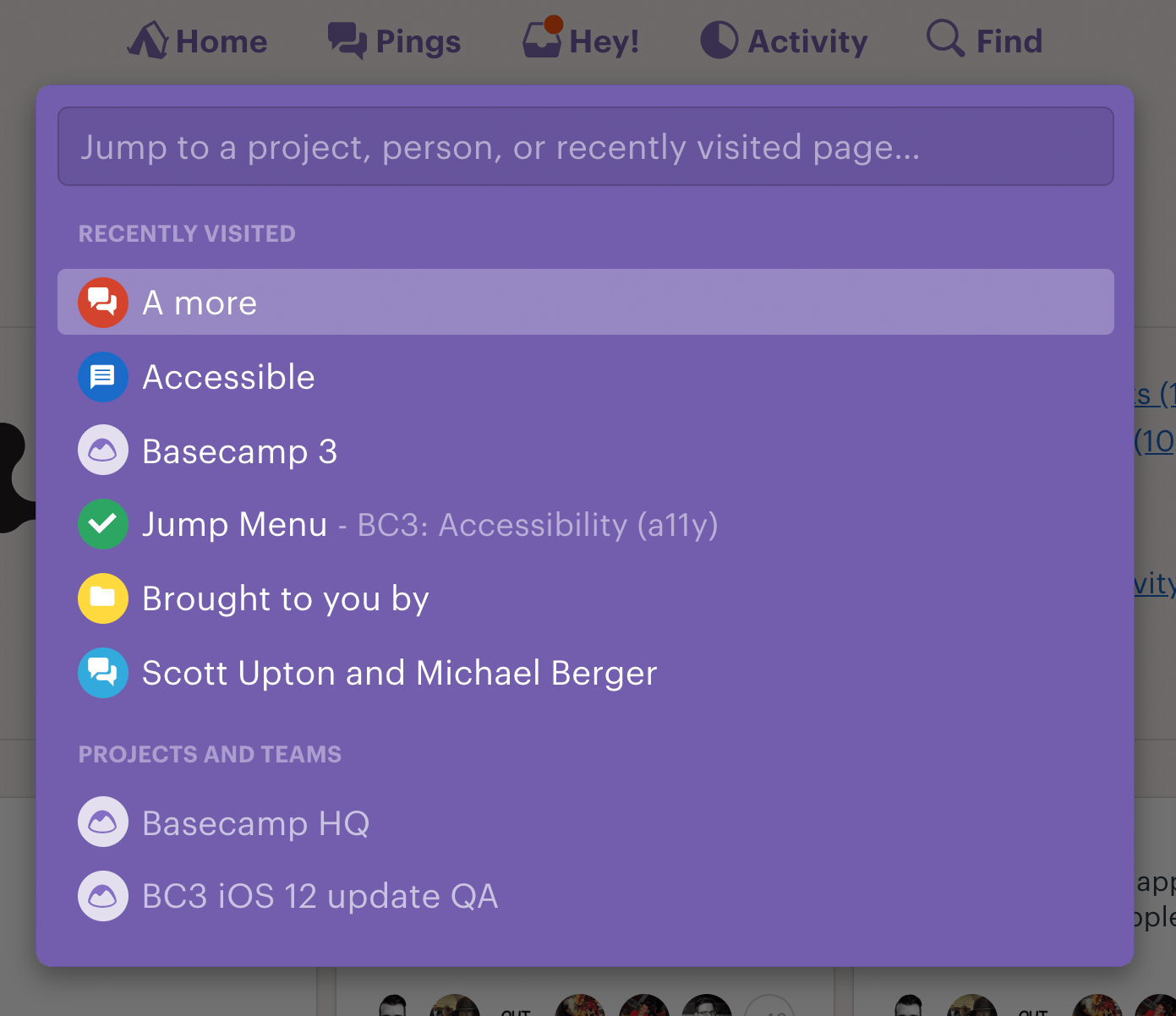The width and height of the screenshot is (1176, 1016).
Task: Open Find search in the top nav
Action: [985, 40]
